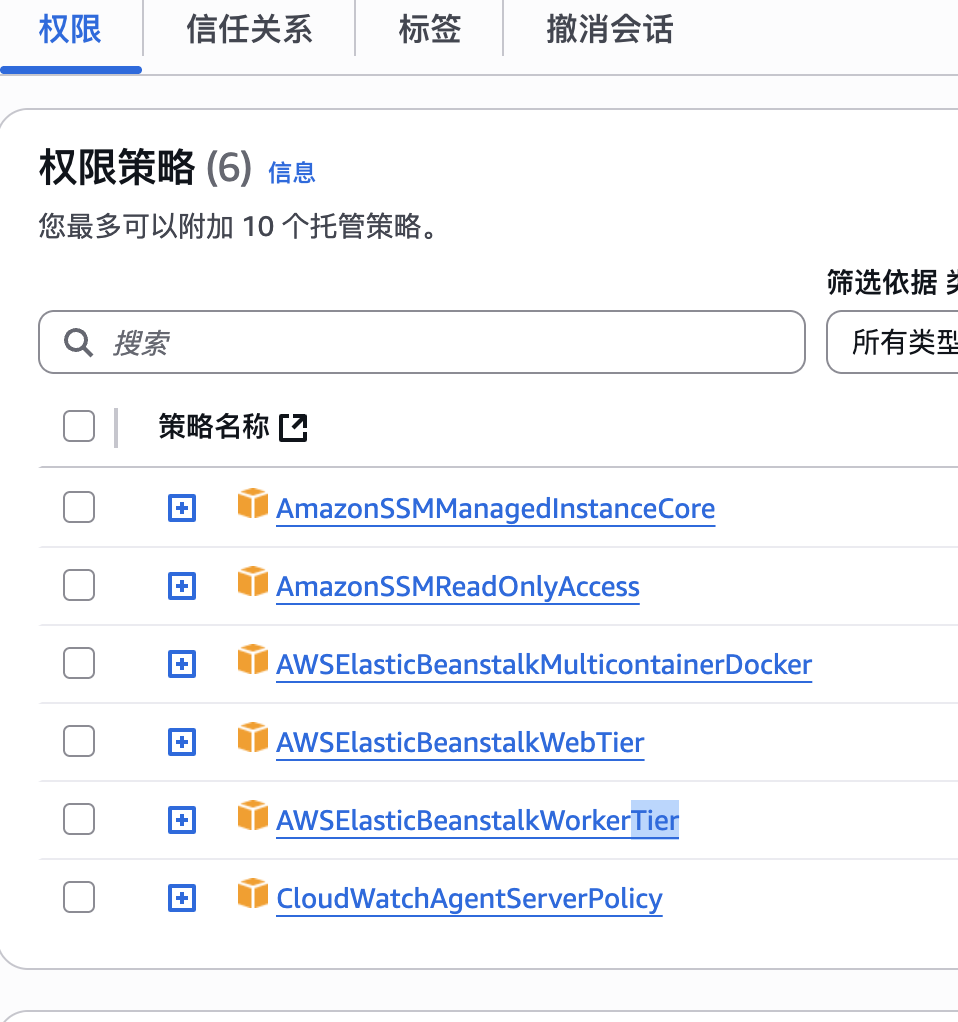
Task: Click the search magnifier icon
Action: coord(78,342)
